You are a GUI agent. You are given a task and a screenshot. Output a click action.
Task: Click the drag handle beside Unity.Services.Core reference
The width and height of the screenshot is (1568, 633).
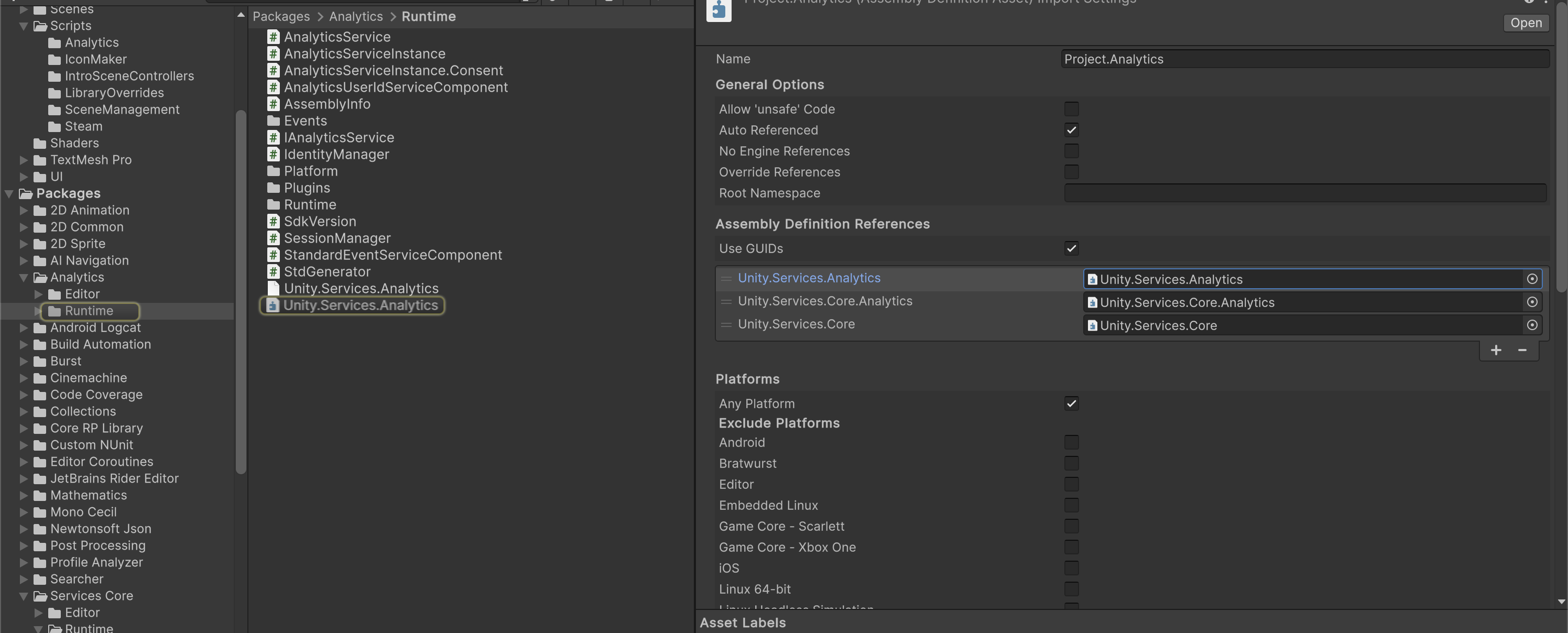click(725, 325)
